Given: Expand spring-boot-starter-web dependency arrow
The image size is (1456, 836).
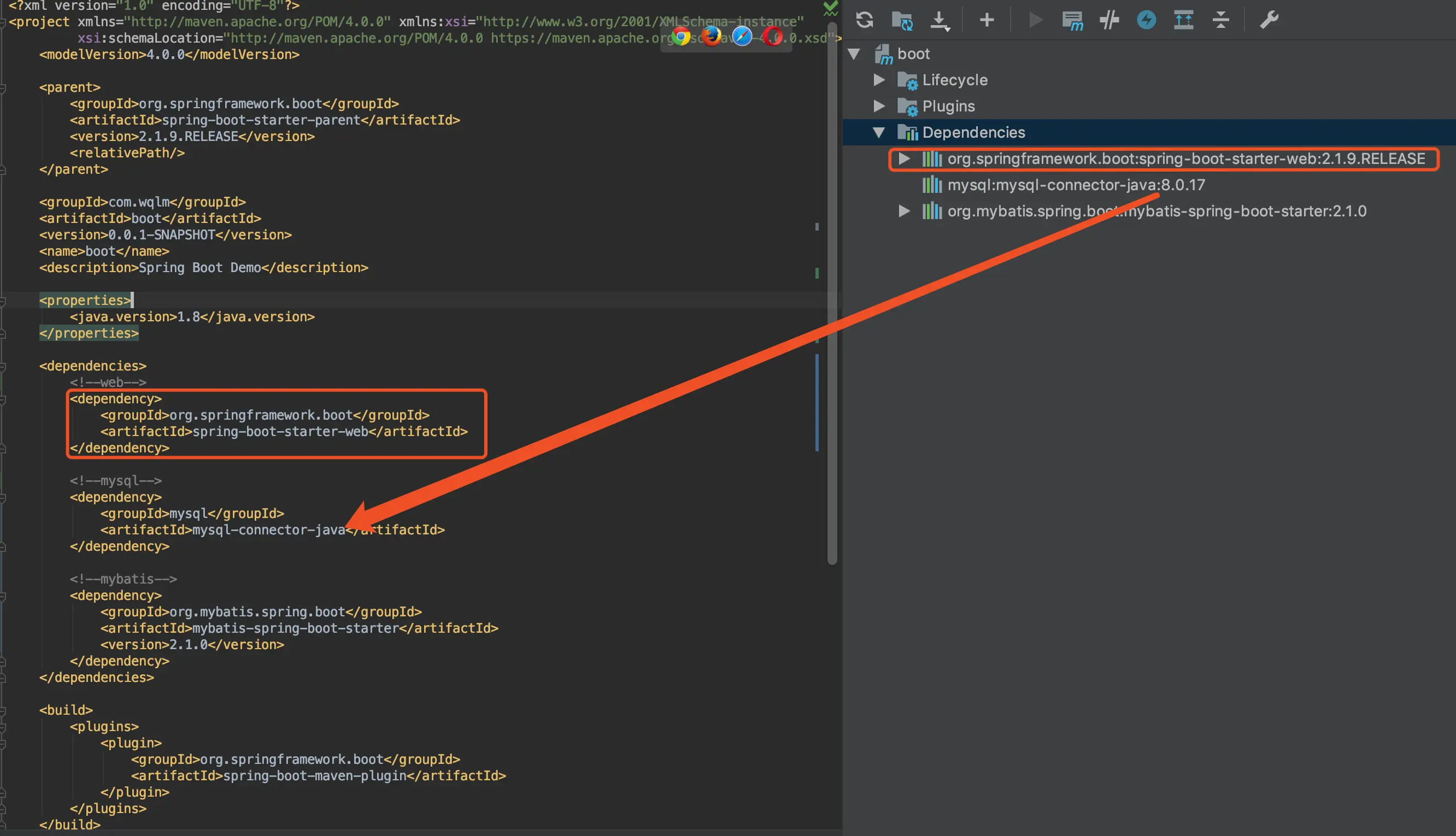Looking at the screenshot, I should click(903, 158).
